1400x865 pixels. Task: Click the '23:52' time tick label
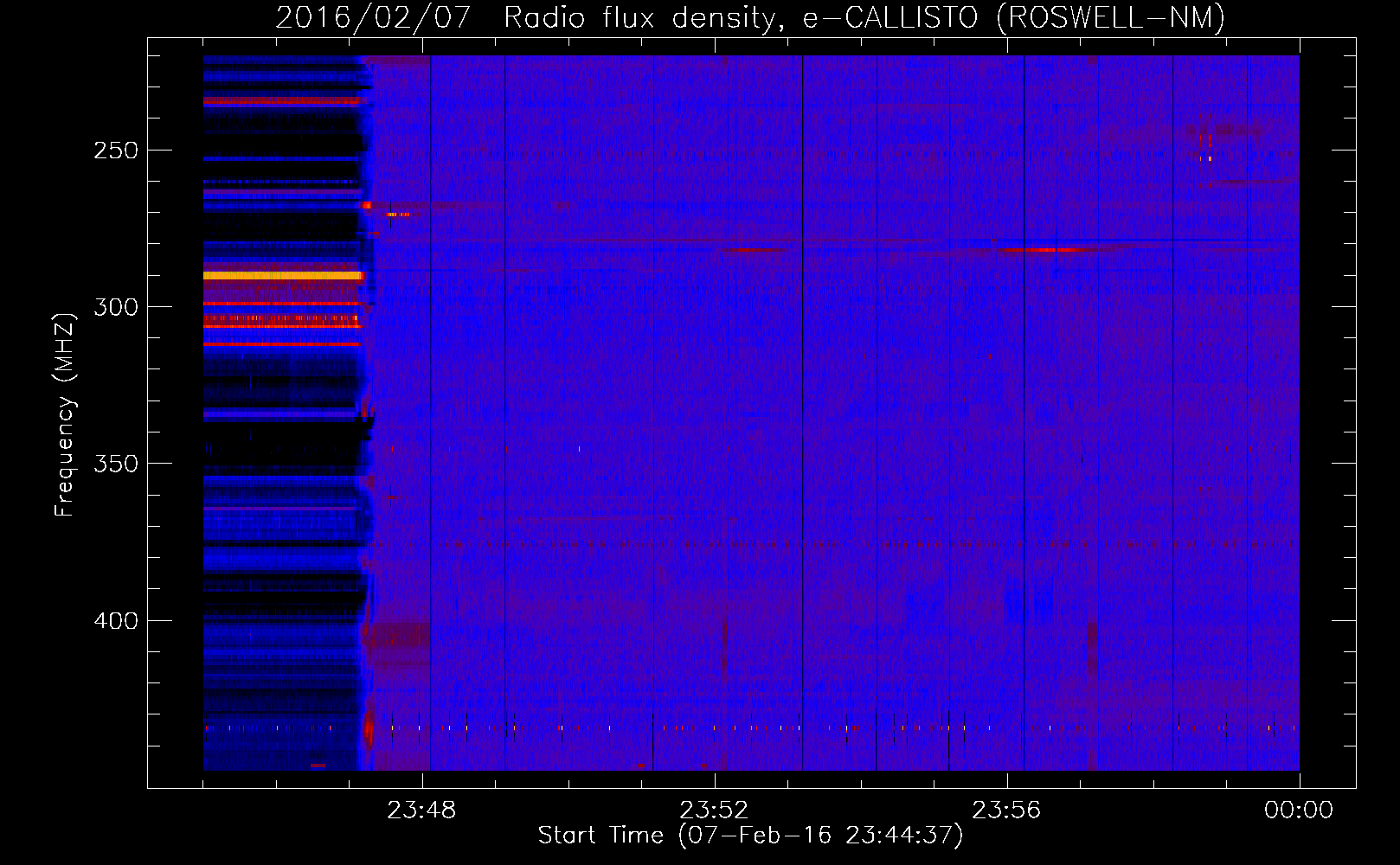tap(714, 811)
